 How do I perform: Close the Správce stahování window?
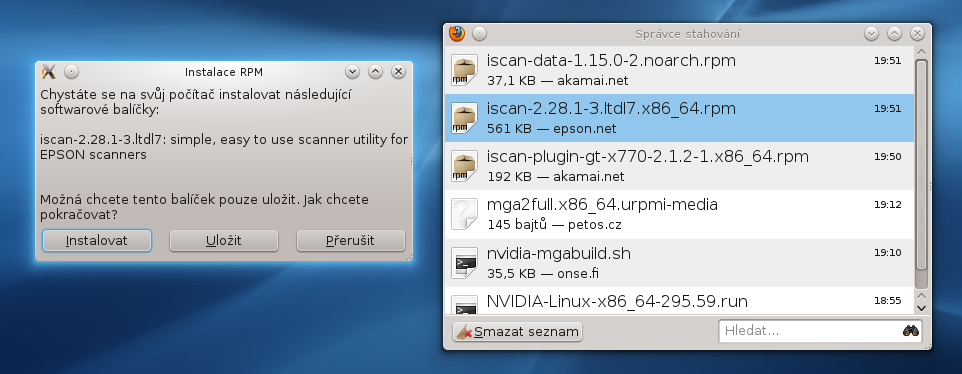(x=917, y=34)
